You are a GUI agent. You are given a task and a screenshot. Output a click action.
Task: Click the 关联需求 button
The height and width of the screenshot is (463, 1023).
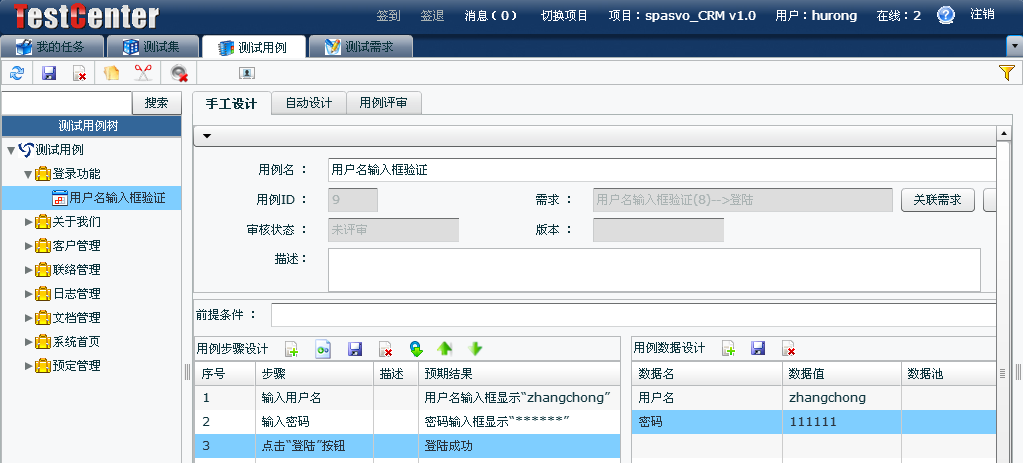(x=937, y=200)
